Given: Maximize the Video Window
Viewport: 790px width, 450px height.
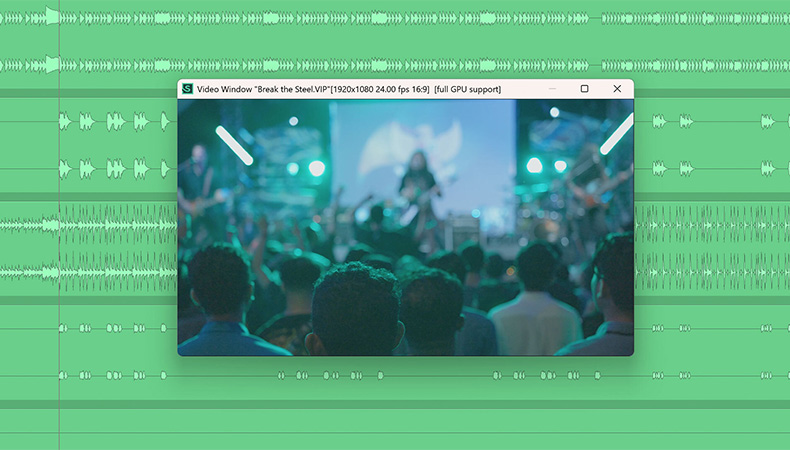Looking at the screenshot, I should pyautogui.click(x=584, y=89).
